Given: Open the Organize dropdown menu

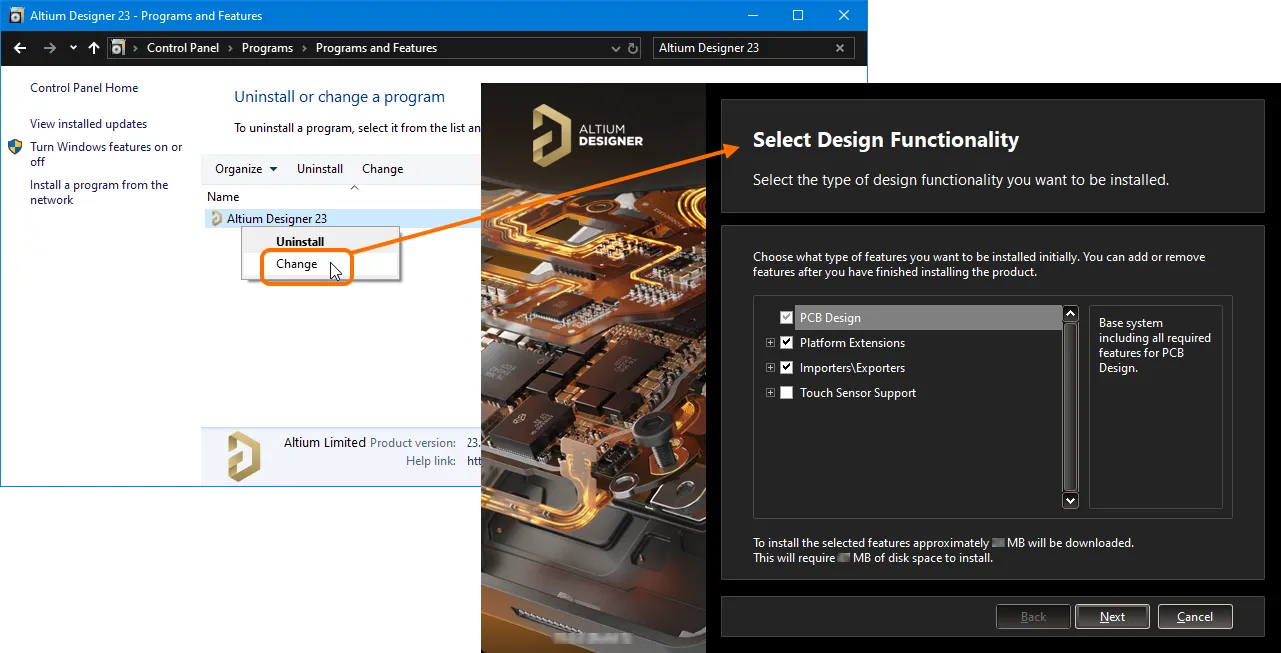Looking at the screenshot, I should 246,169.
